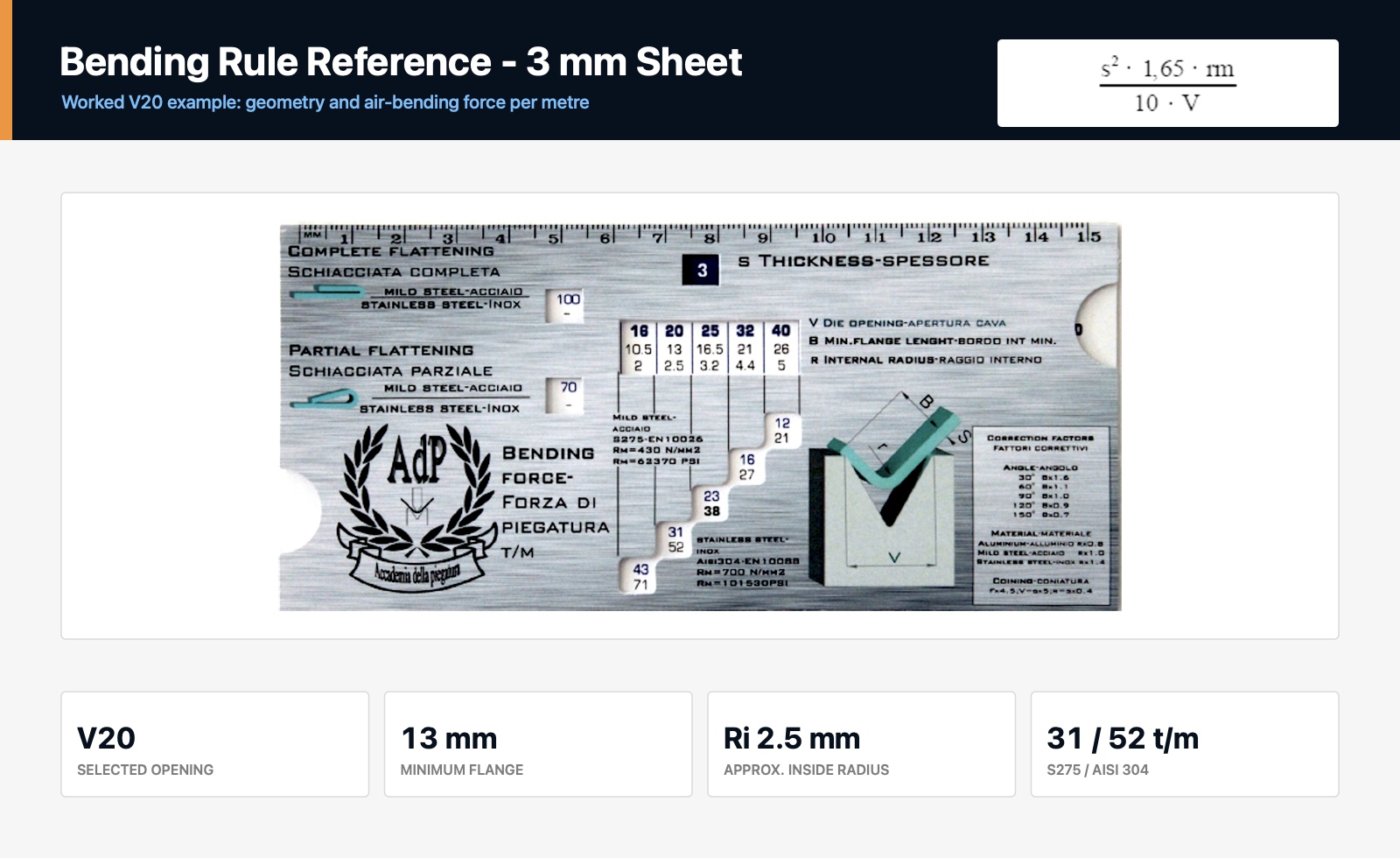Click the "Ri 2.5 mm" card value
1400x858 pixels.
pos(792,738)
